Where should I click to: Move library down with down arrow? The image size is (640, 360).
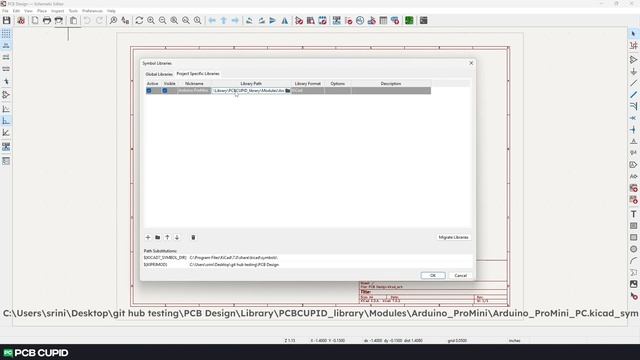177,237
